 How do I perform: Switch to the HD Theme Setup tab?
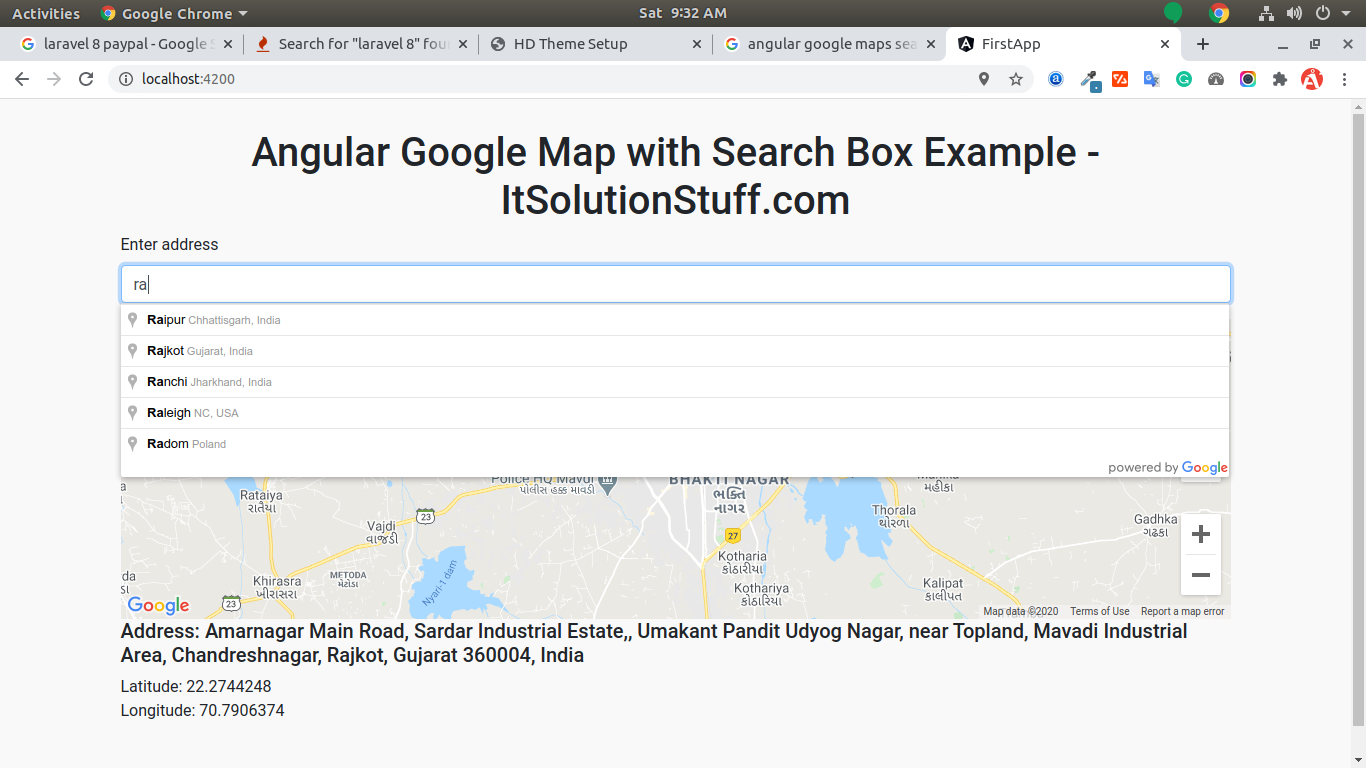(x=570, y=44)
